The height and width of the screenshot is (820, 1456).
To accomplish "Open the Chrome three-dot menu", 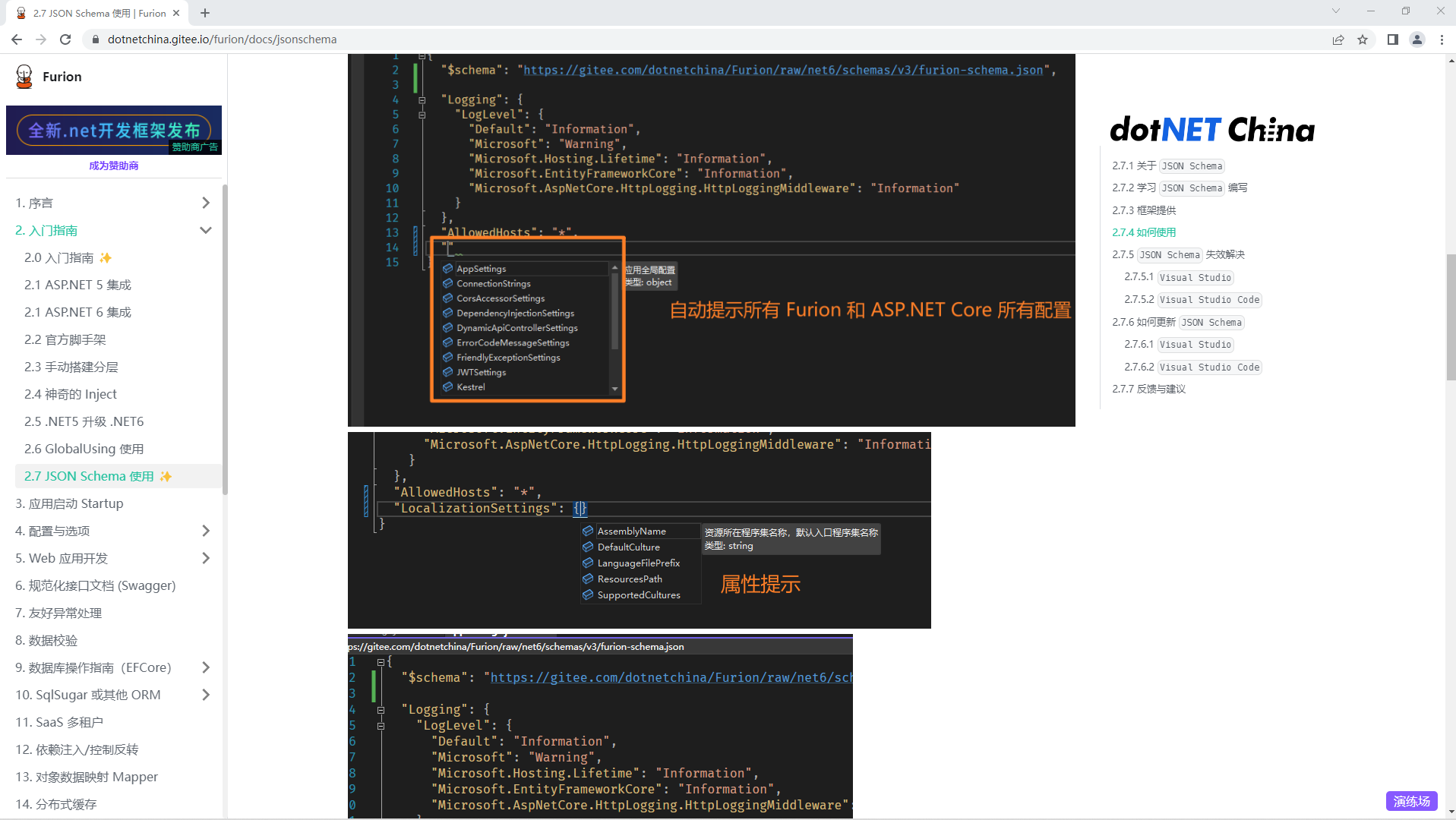I will [x=1442, y=39].
